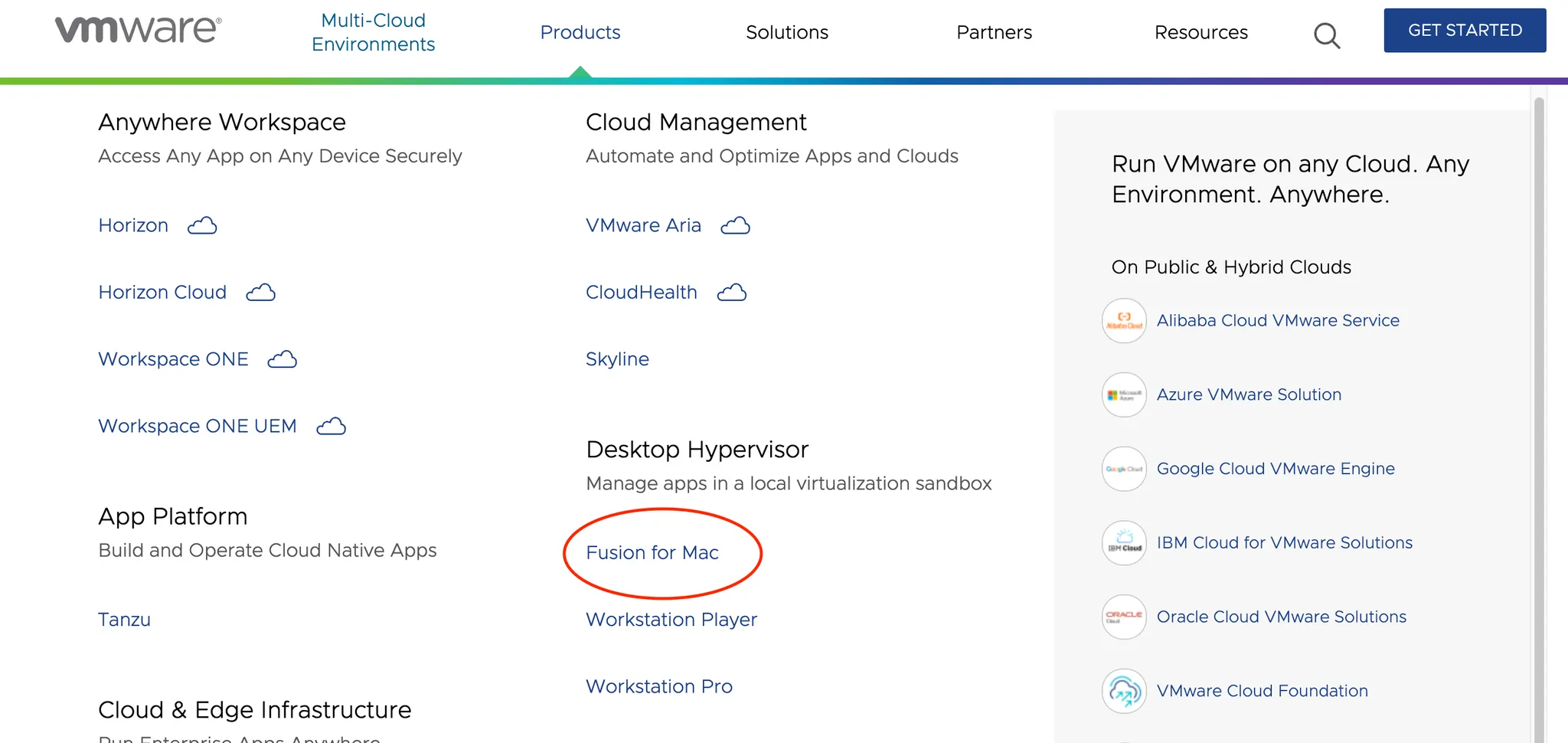Open the Products menu
The width and height of the screenshot is (1568, 743).
tap(580, 32)
